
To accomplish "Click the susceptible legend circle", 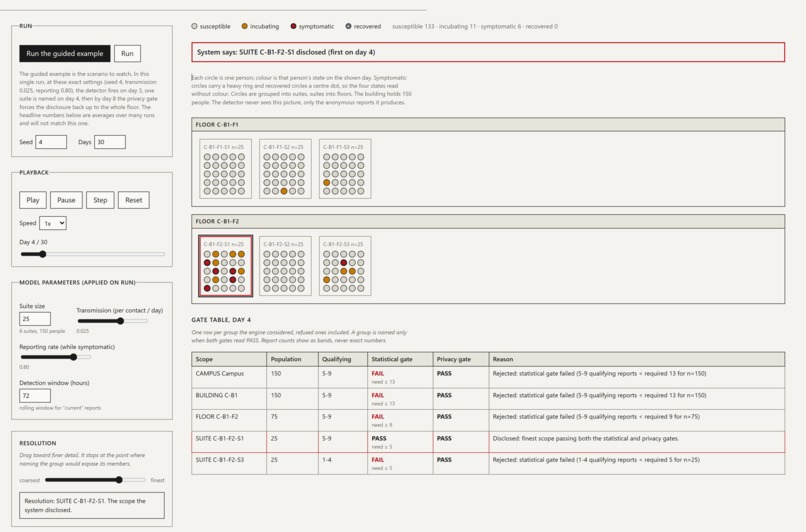I will 194,26.
